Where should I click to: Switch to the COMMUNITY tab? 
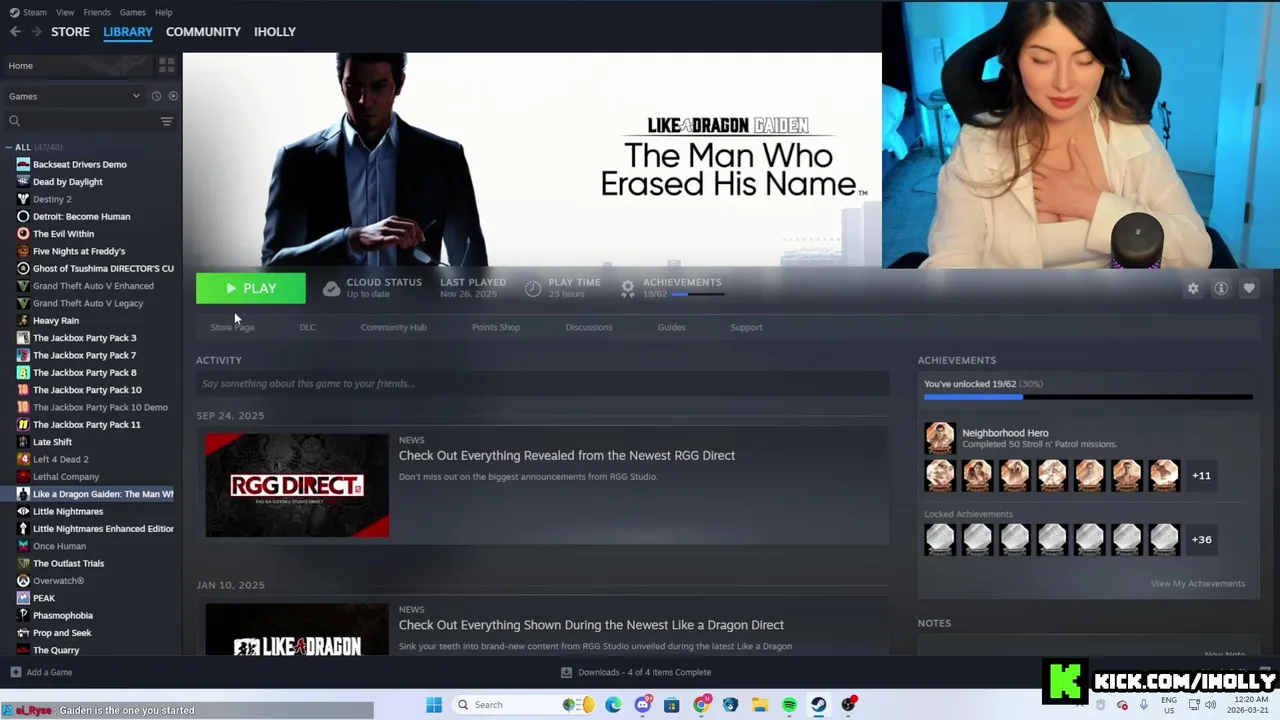203,32
